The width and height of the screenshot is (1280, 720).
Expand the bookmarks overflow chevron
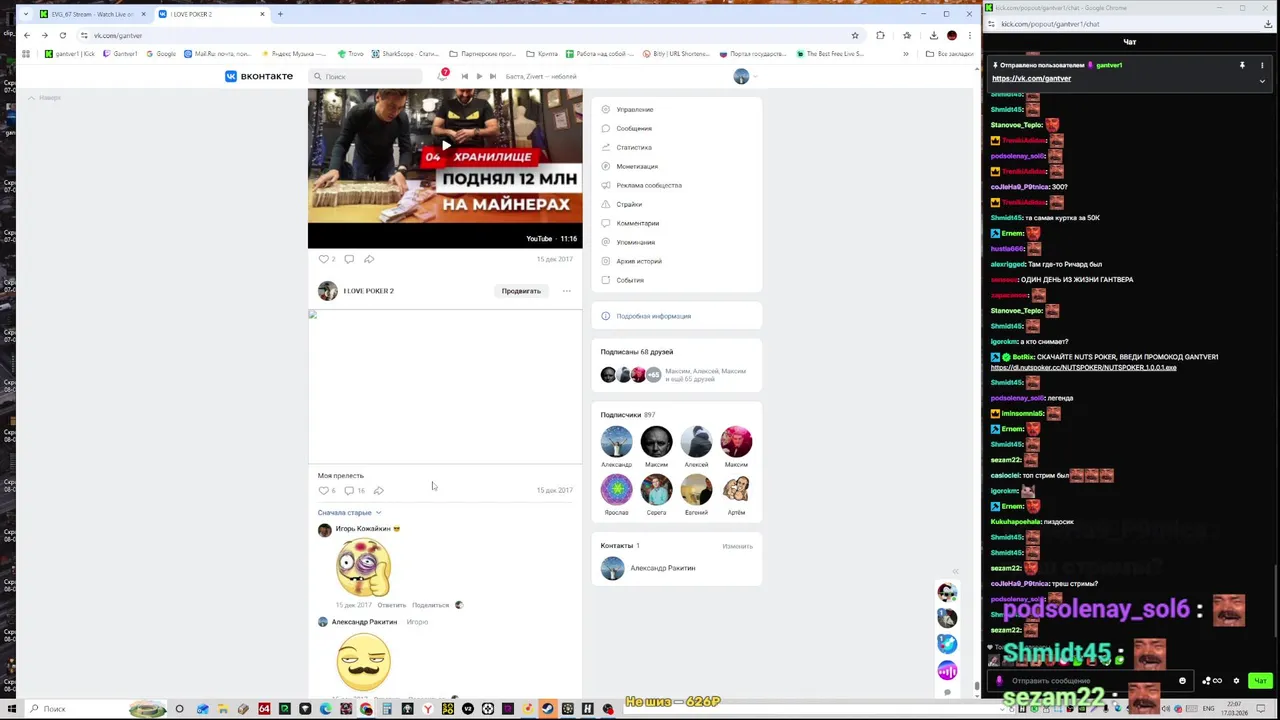point(906,54)
